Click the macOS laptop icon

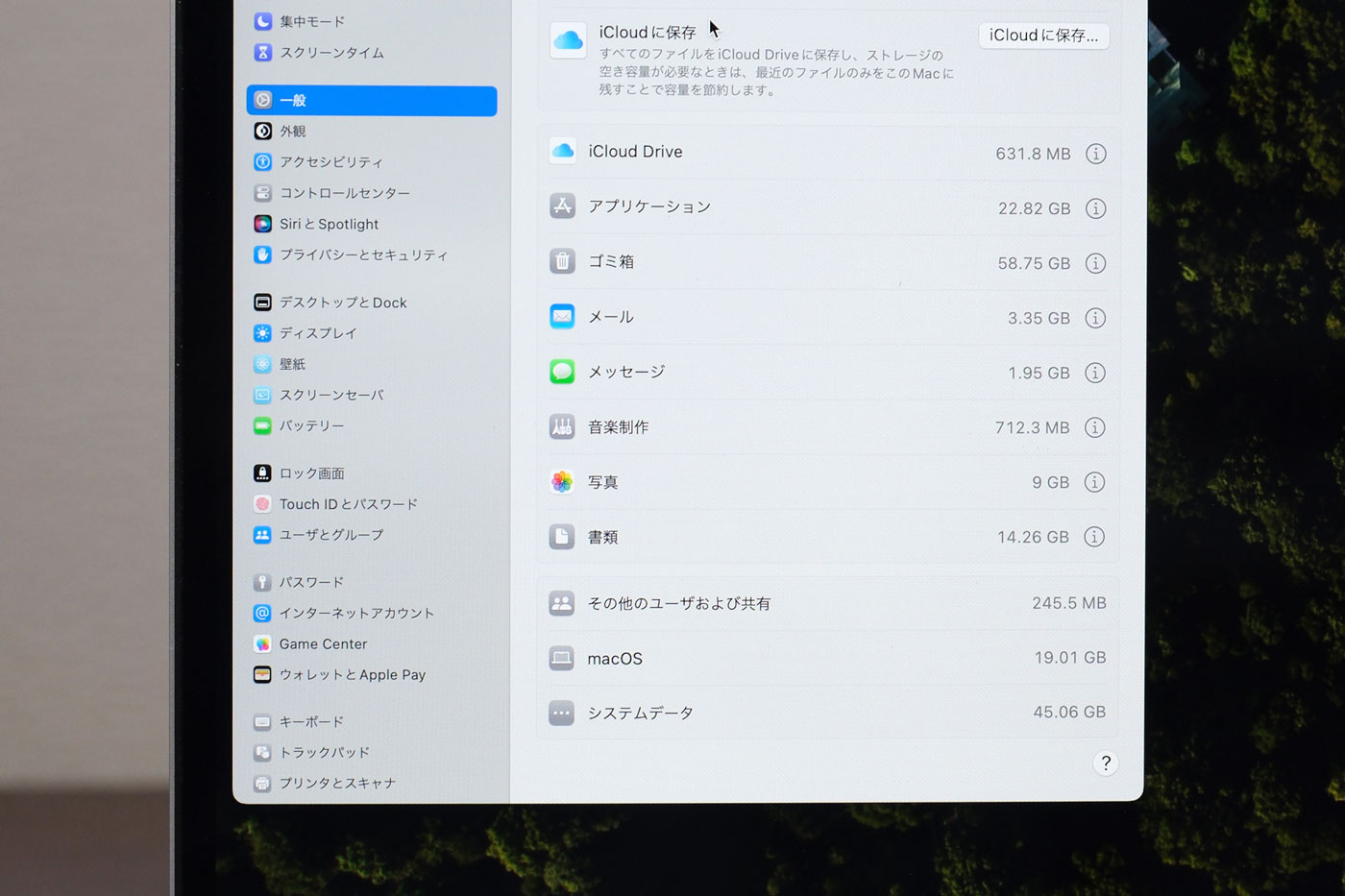pyautogui.click(x=562, y=658)
